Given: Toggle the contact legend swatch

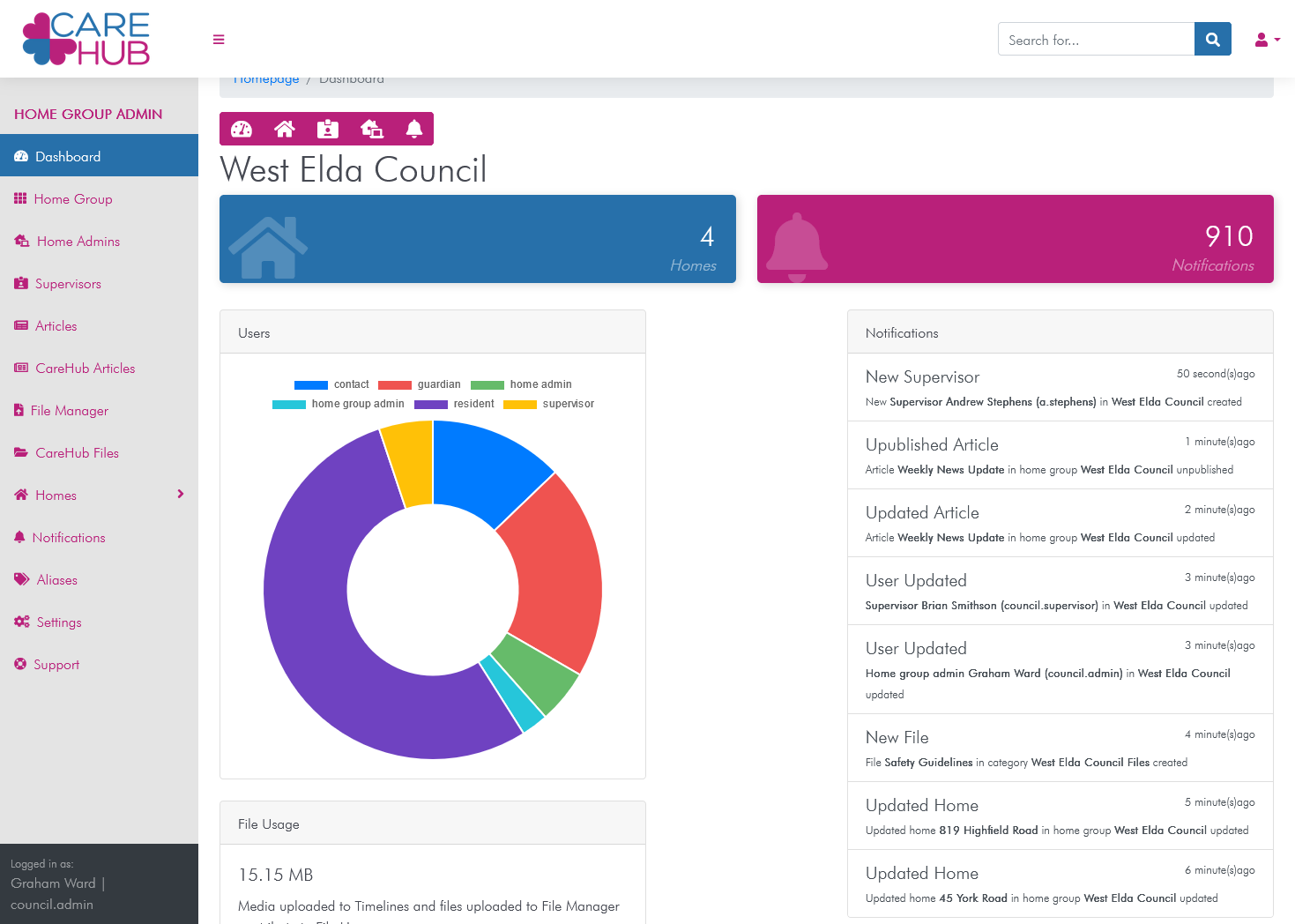Looking at the screenshot, I should pyautogui.click(x=311, y=384).
